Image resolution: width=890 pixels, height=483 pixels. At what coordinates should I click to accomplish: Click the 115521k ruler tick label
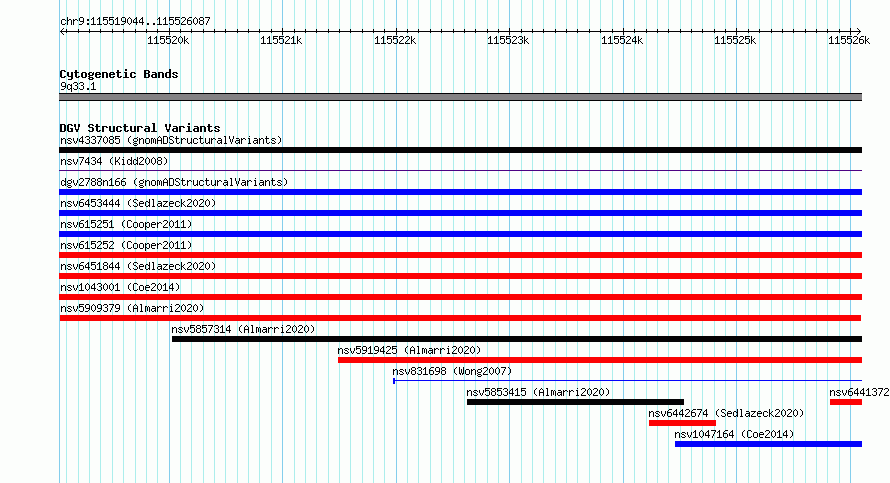coord(281,40)
